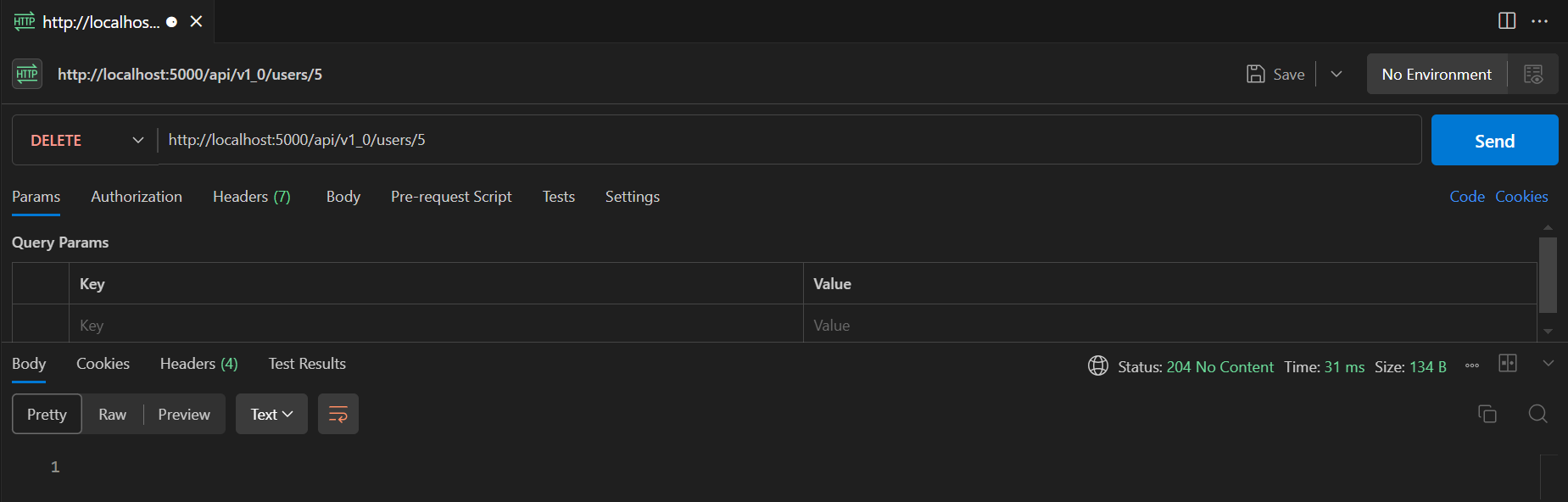Image resolution: width=1568 pixels, height=502 pixels.
Task: Switch to response Body tab
Action: pyautogui.click(x=29, y=364)
